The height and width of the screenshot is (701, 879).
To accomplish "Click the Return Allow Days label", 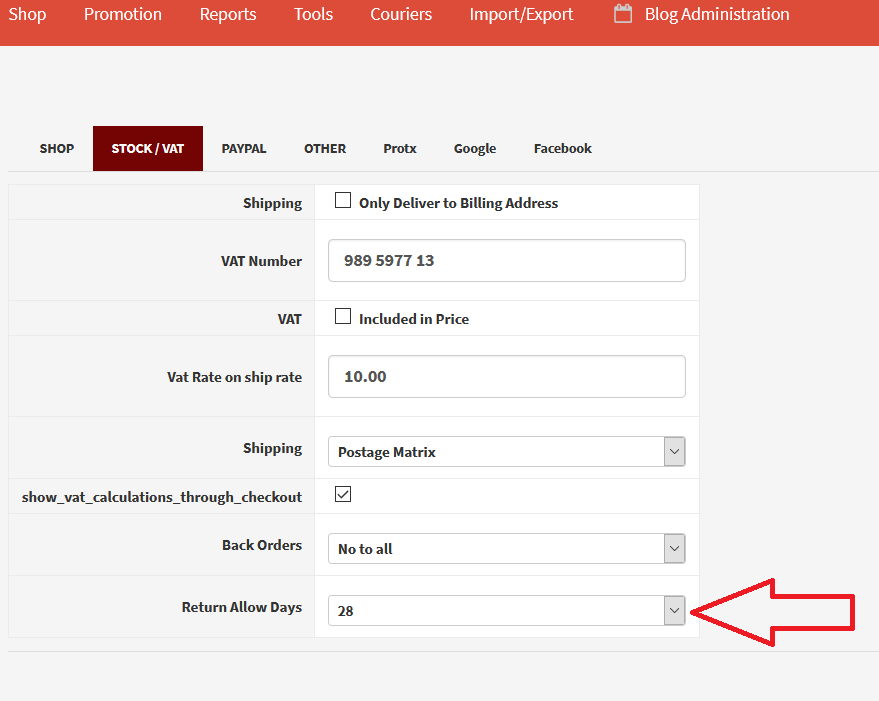I will click(x=242, y=607).
